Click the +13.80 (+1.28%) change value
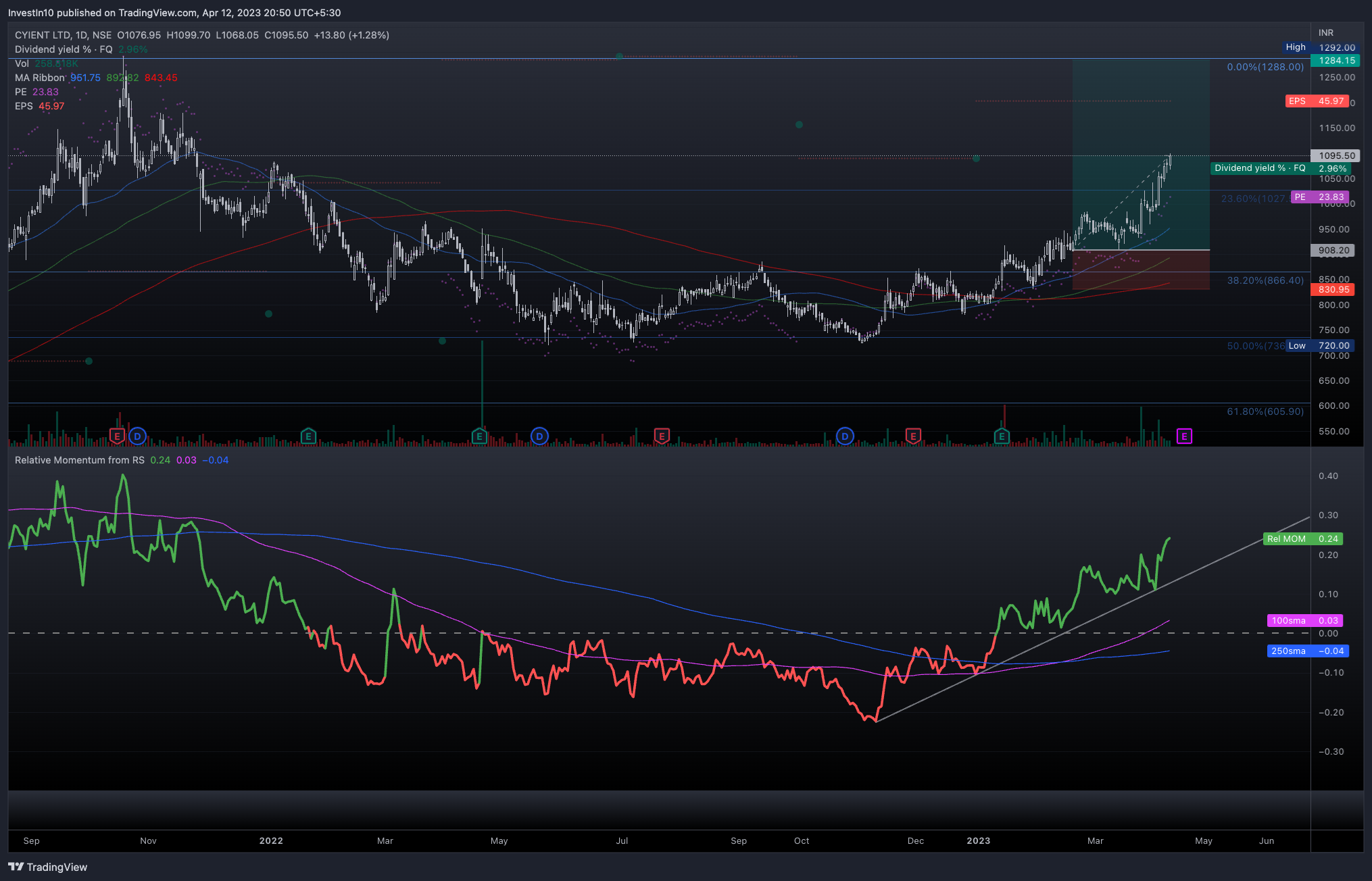 351,35
